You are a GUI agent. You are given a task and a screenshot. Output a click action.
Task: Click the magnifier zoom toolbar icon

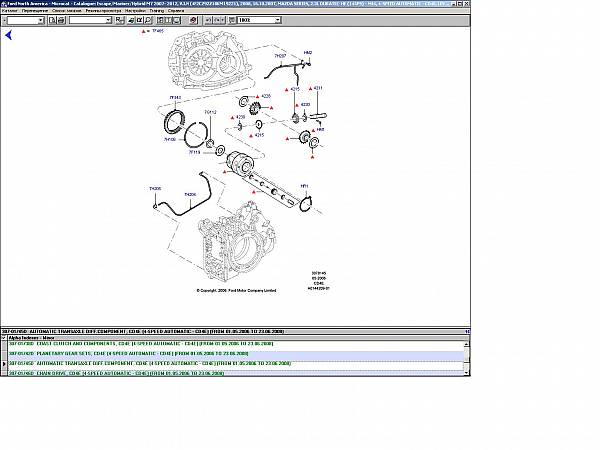(x=148, y=20)
